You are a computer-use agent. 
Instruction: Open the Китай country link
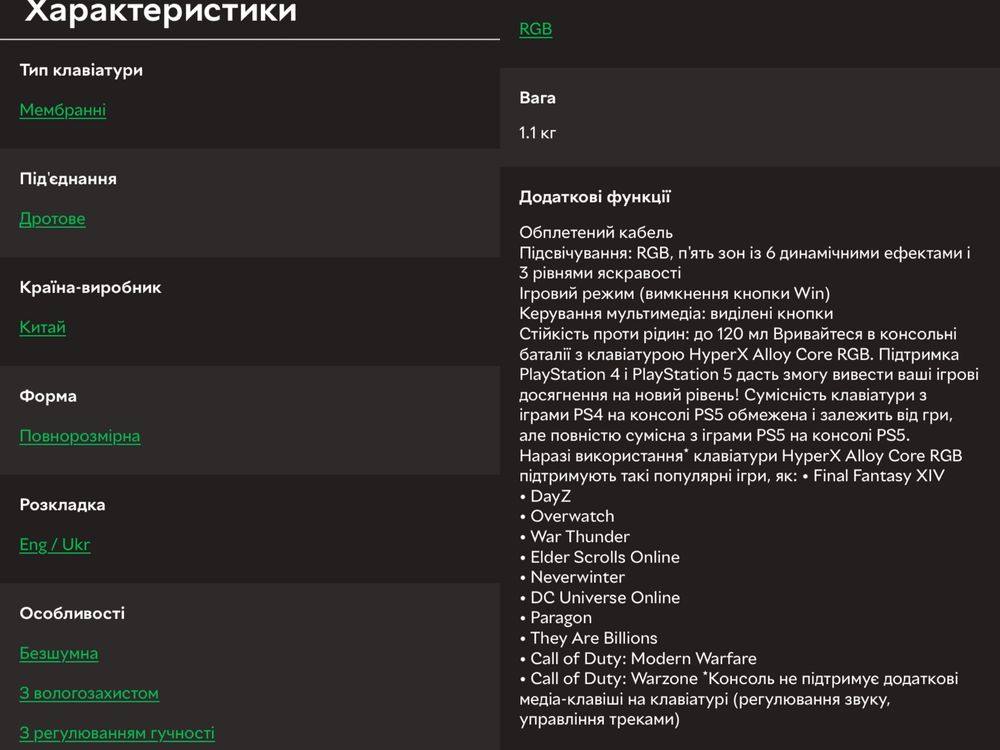pos(42,327)
